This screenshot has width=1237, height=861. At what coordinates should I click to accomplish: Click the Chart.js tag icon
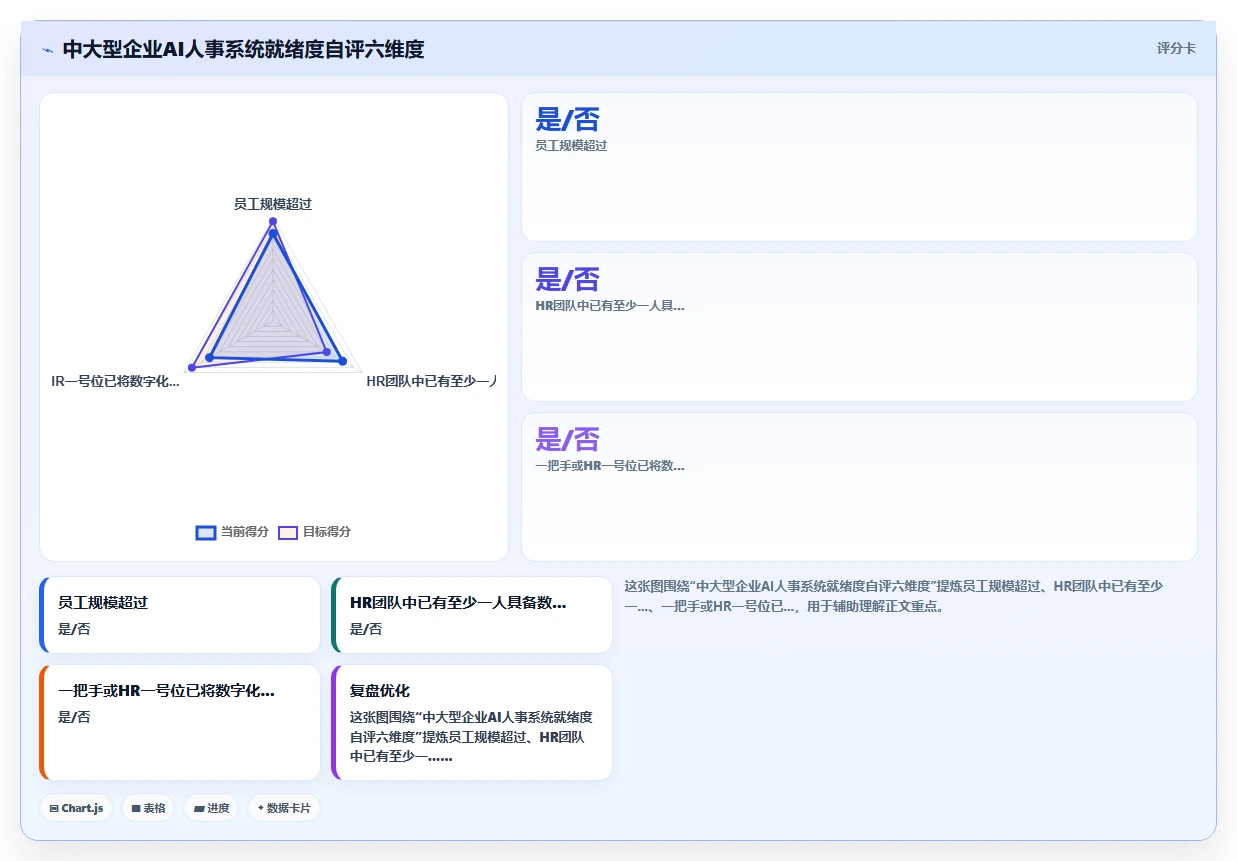click(x=54, y=808)
